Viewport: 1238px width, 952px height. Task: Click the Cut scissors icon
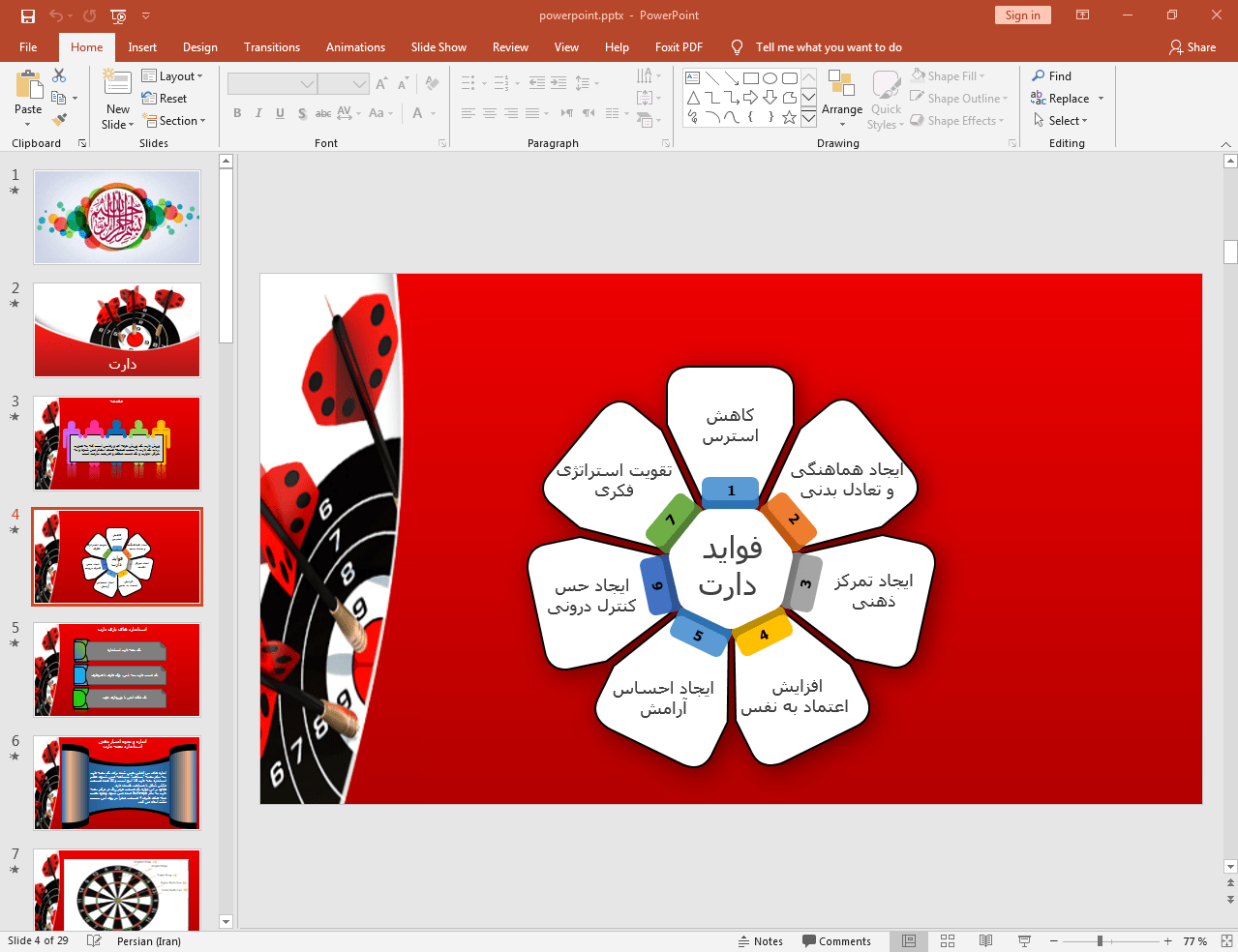(x=59, y=75)
